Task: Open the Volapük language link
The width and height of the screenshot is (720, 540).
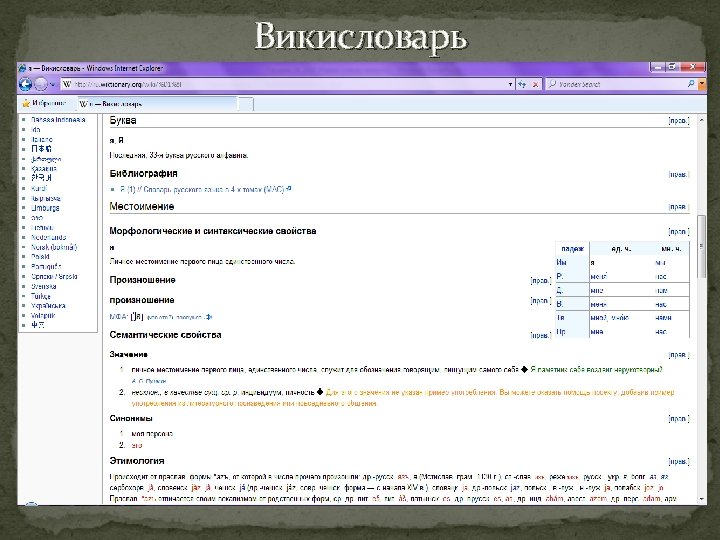Action: click(x=43, y=316)
